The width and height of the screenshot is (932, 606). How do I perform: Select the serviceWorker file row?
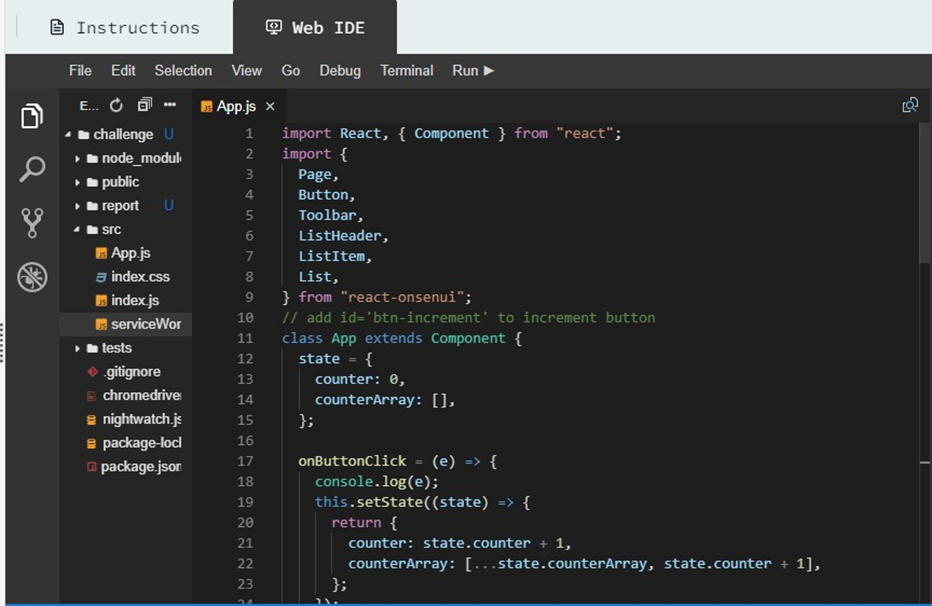point(126,324)
